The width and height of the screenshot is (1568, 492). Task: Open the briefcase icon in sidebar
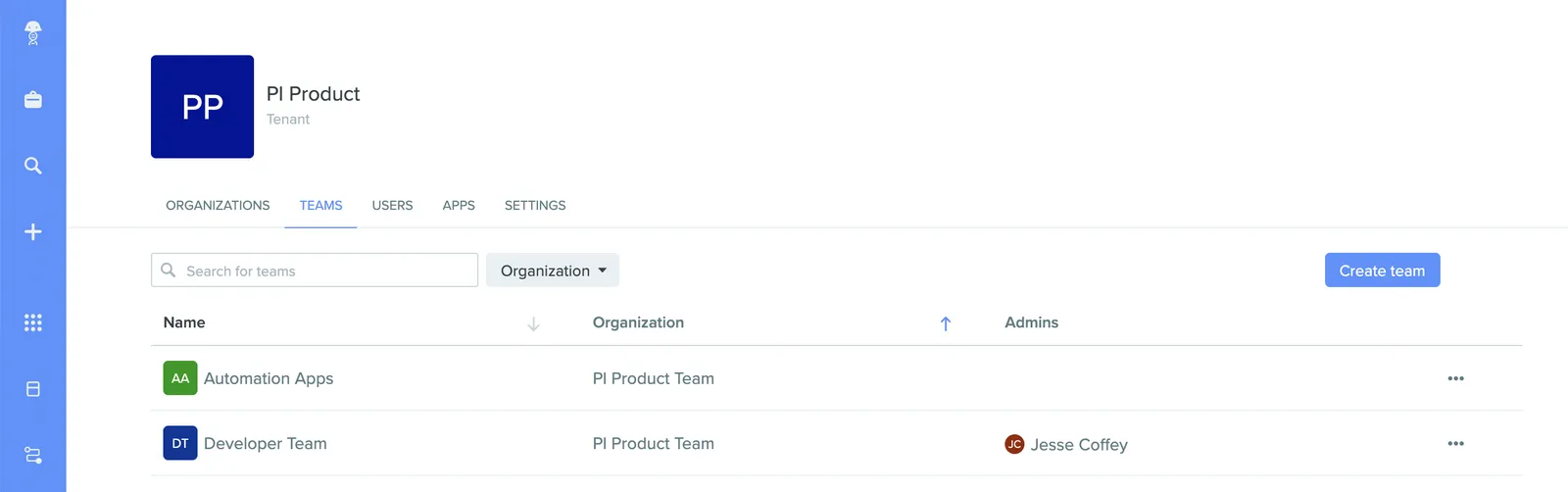coord(33,100)
